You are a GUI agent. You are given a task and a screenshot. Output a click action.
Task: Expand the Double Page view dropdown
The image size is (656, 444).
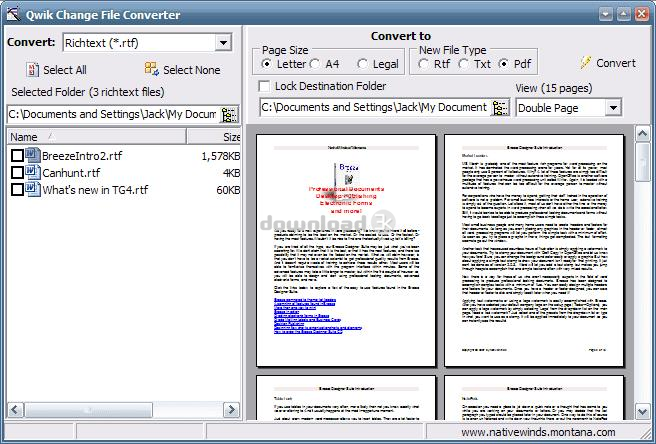611,107
